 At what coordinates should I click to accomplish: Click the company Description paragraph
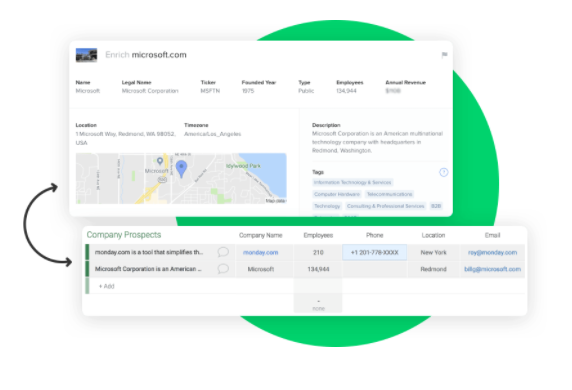point(377,142)
